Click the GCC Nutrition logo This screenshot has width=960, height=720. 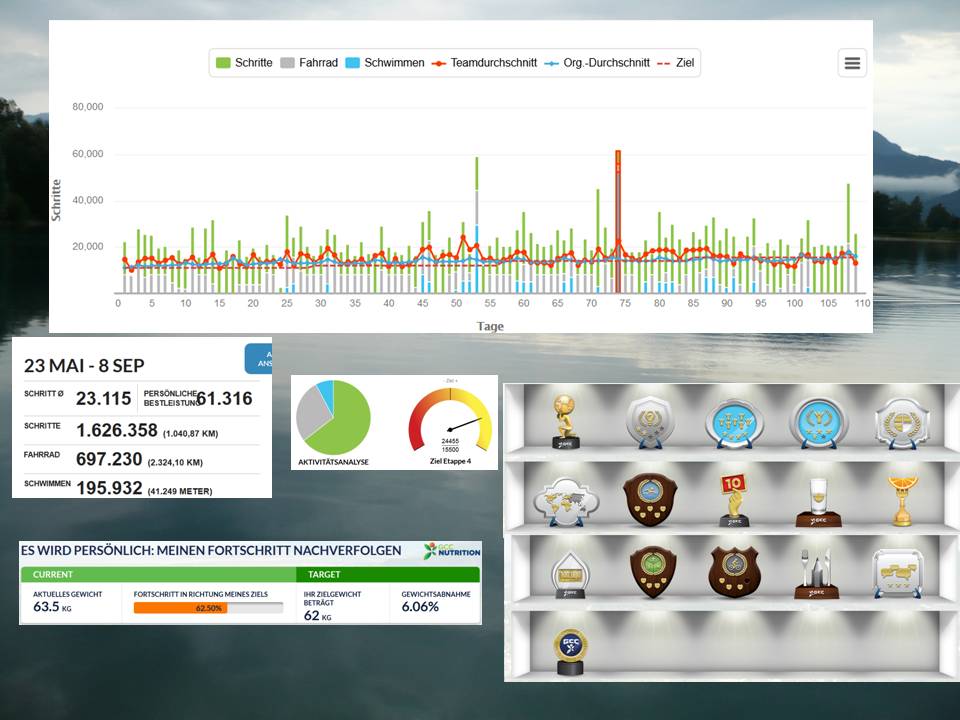(x=451, y=551)
